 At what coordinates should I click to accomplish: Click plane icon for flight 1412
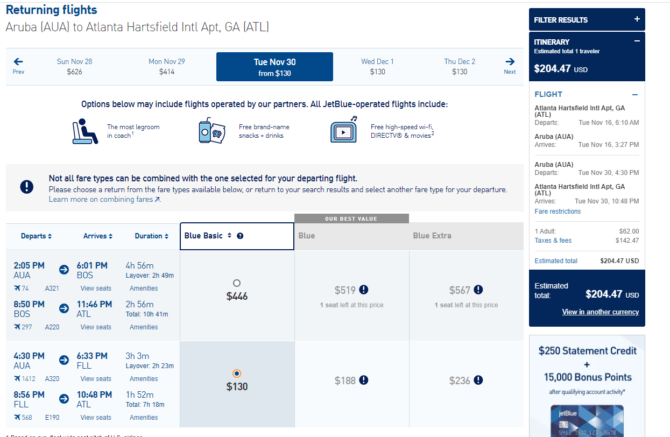(17, 378)
